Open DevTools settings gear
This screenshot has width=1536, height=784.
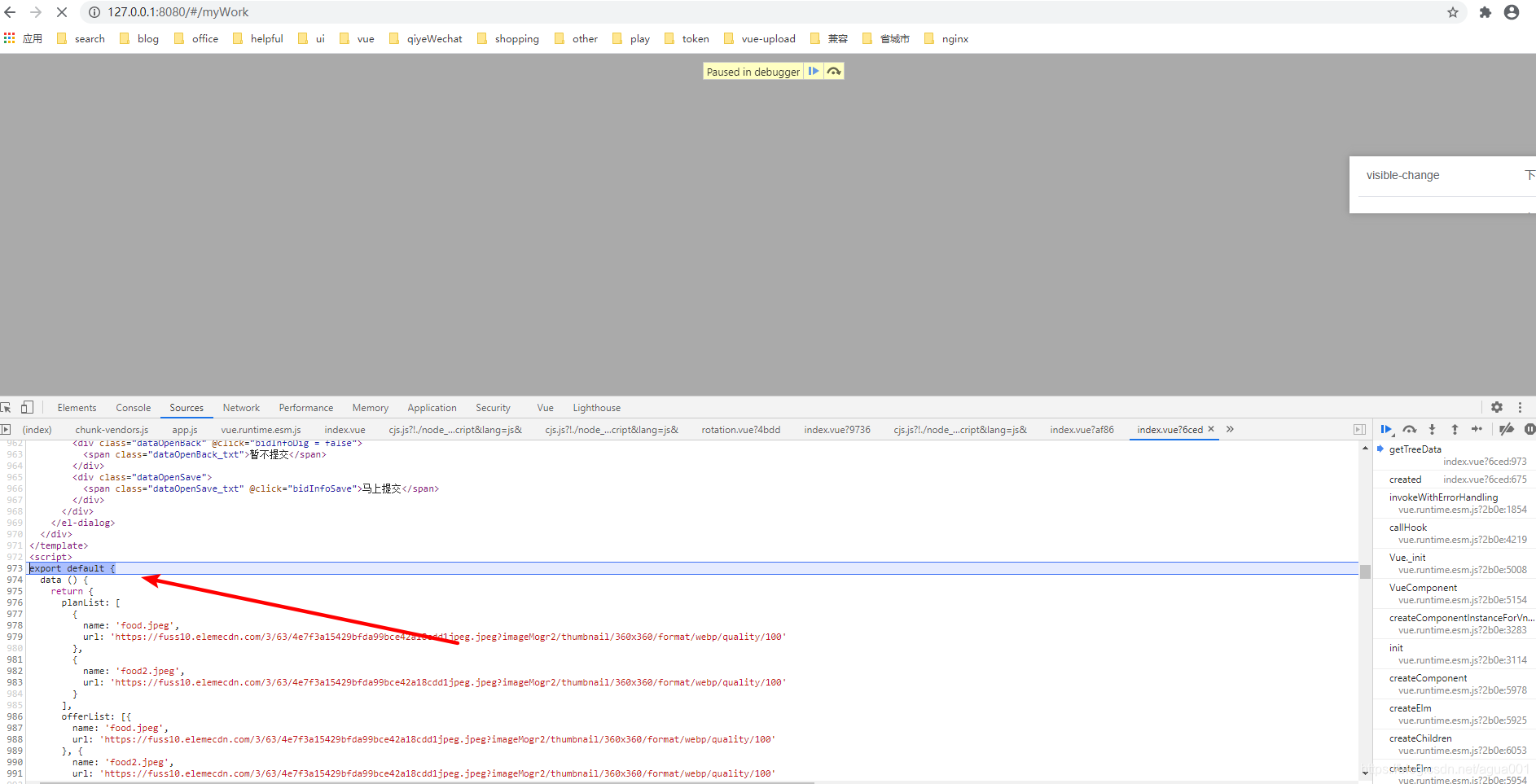click(x=1497, y=407)
